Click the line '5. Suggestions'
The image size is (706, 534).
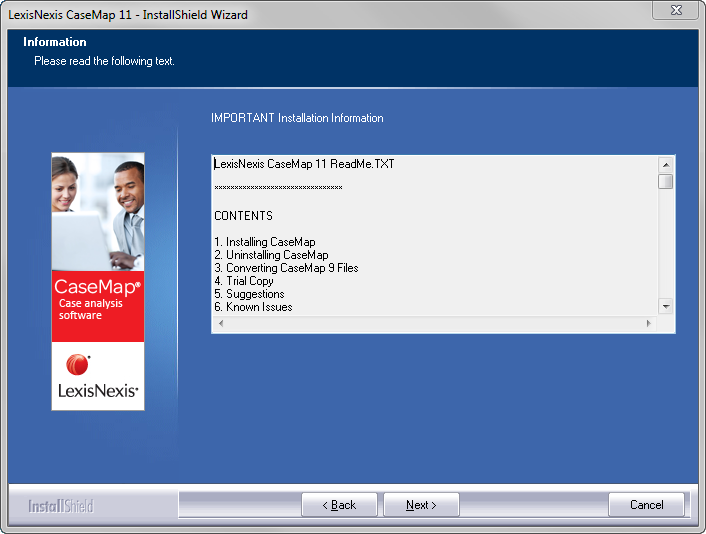(249, 294)
